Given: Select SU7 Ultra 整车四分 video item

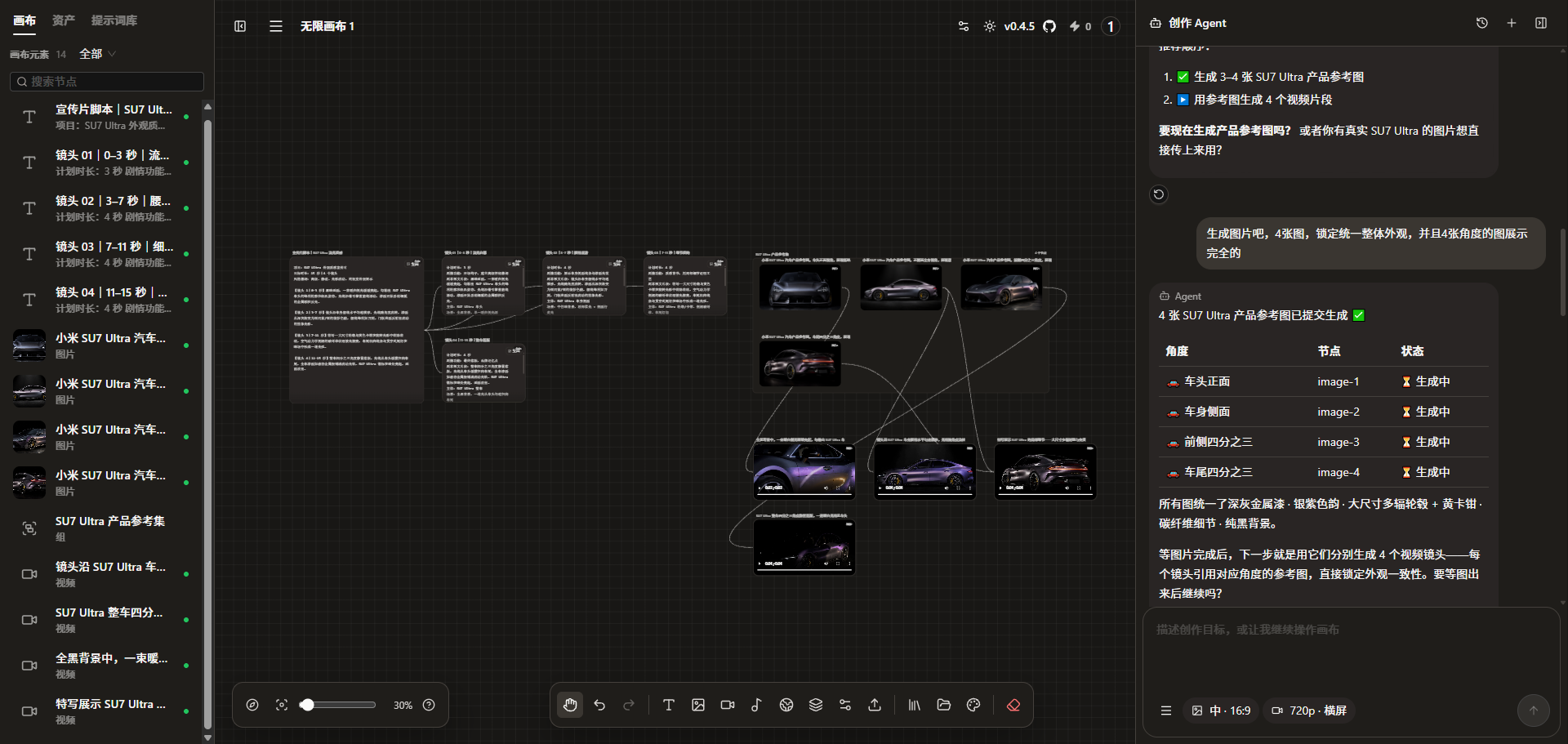Looking at the screenshot, I should click(x=100, y=620).
